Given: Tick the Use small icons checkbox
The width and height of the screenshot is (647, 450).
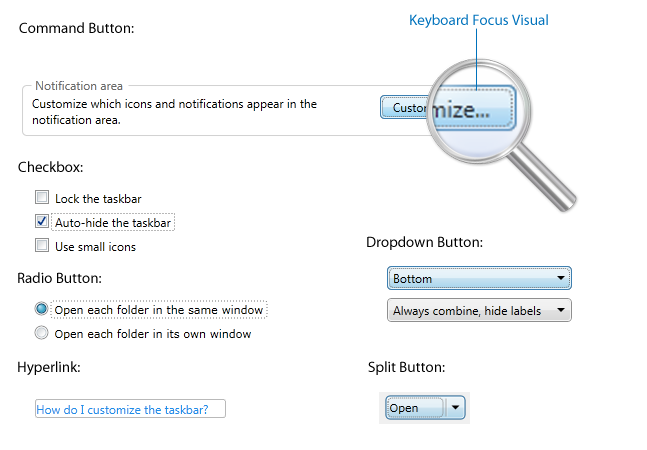Looking at the screenshot, I should (x=42, y=245).
